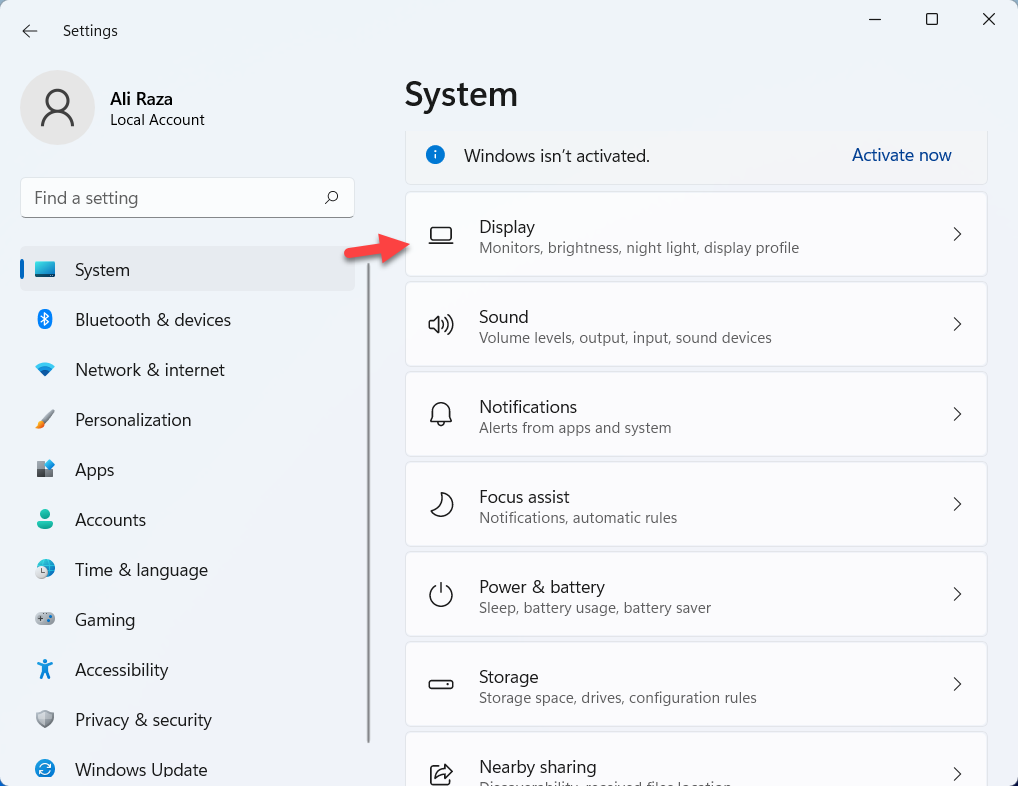Open the Apps section in sidebar
Screen dimensions: 1018x786
click(95, 470)
